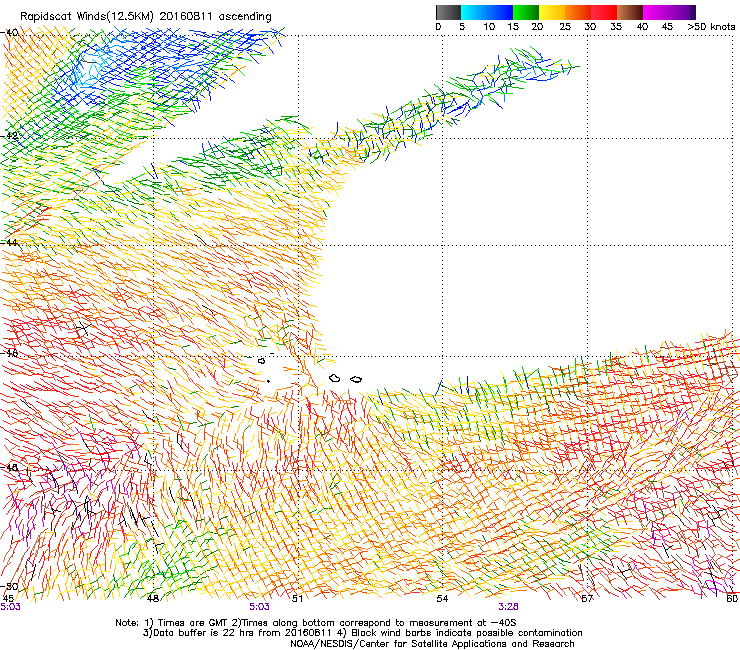
Task: Click the 'Rapidscat Winds(12.5KM) 20160811 ascending' title
Action: coord(146,17)
